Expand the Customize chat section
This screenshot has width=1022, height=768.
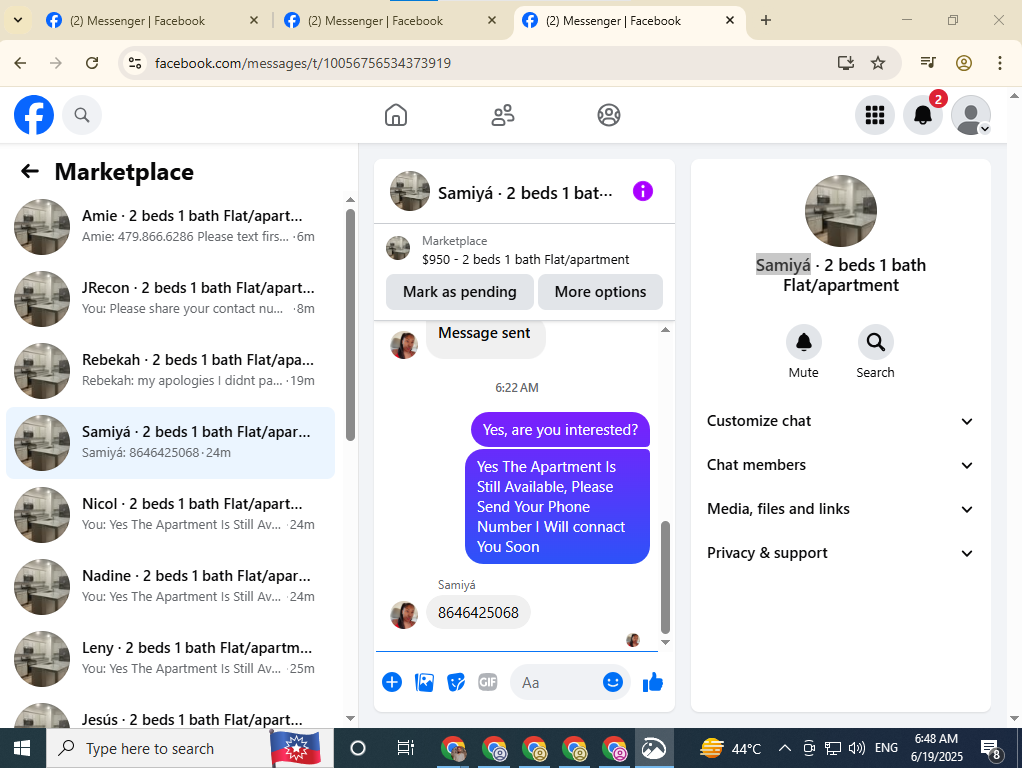pyautogui.click(x=840, y=421)
